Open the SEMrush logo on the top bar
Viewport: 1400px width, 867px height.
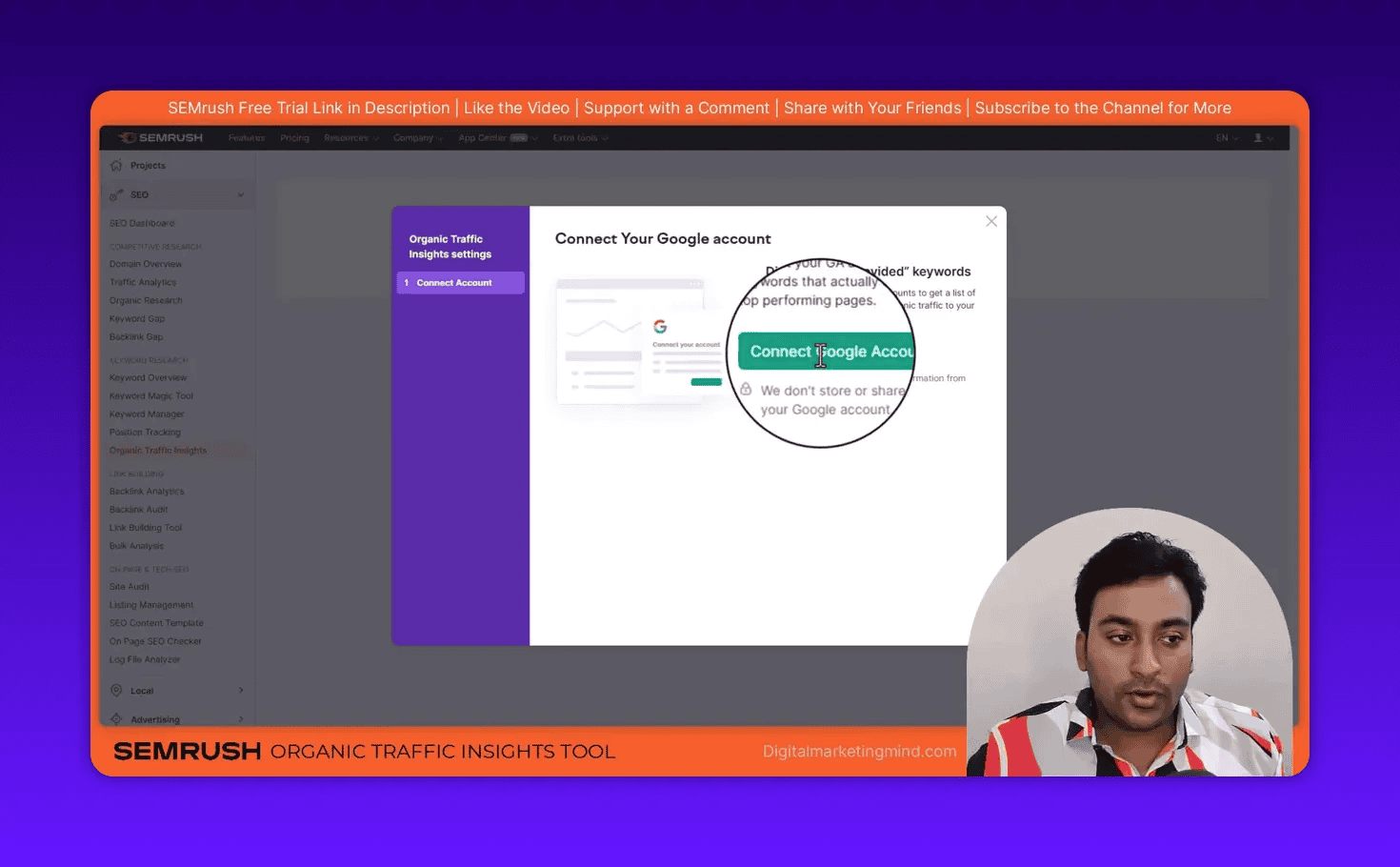pos(160,137)
